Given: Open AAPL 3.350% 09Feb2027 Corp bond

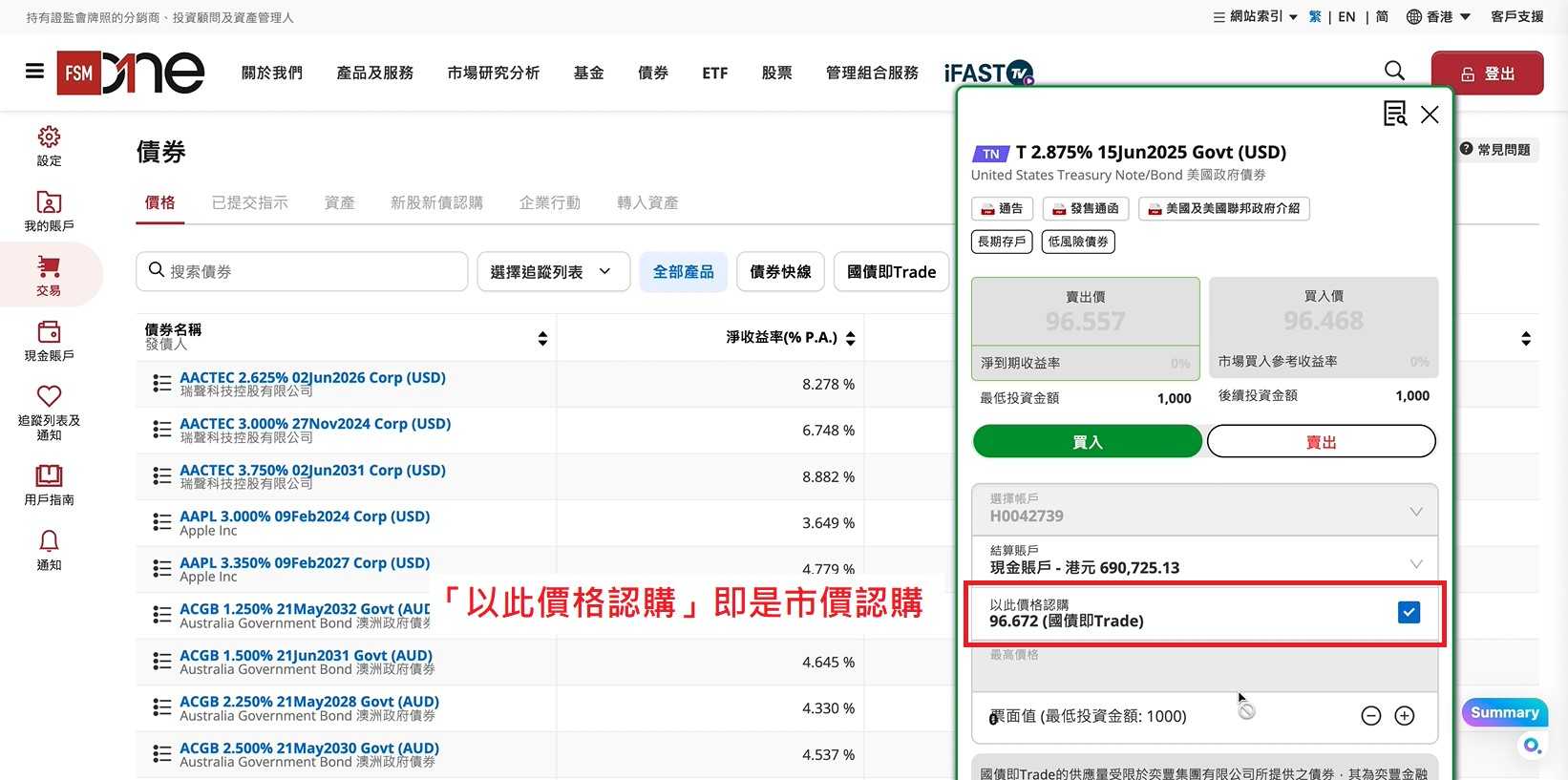Looking at the screenshot, I should tap(305, 563).
